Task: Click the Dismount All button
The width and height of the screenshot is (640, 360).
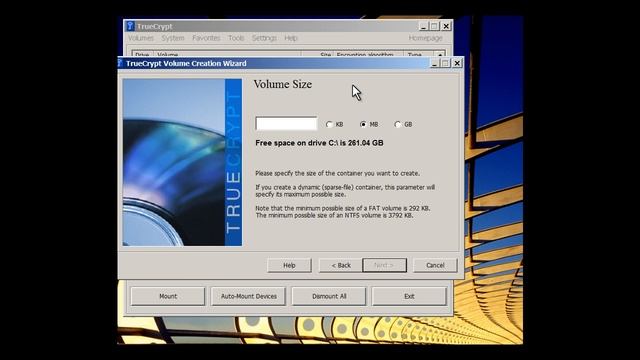Action: click(x=329, y=296)
